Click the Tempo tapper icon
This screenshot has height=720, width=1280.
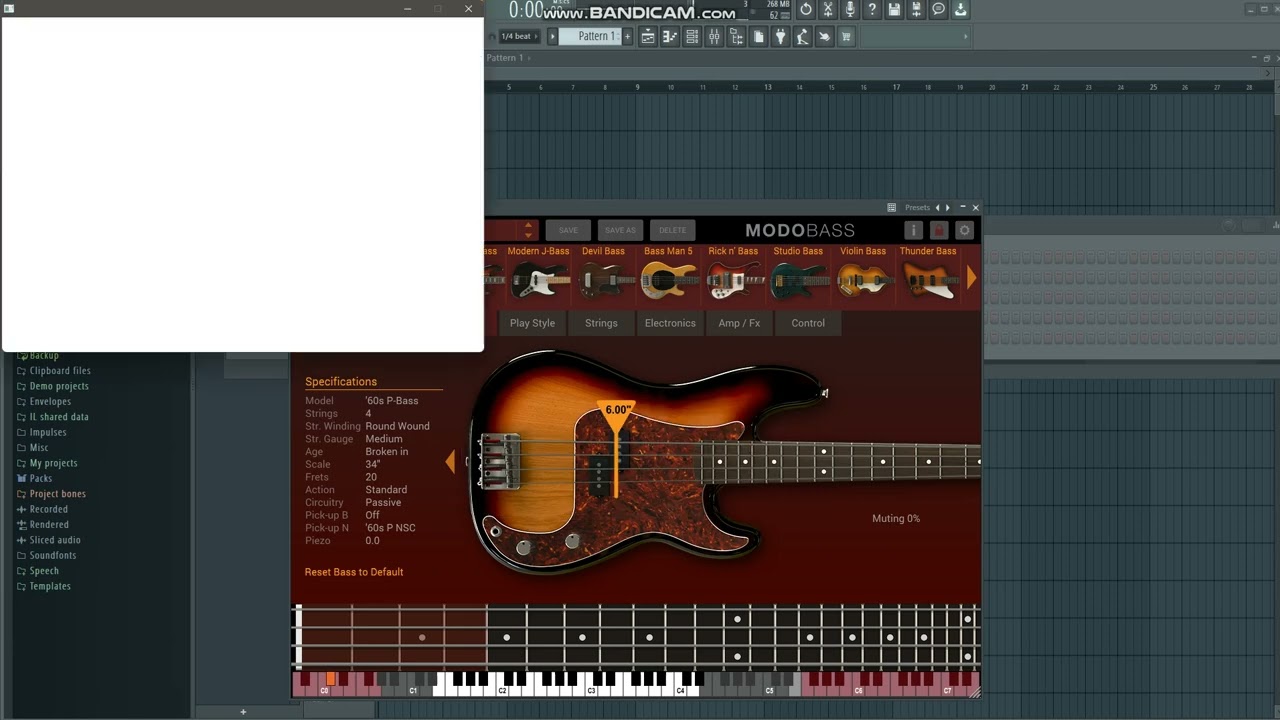[803, 37]
